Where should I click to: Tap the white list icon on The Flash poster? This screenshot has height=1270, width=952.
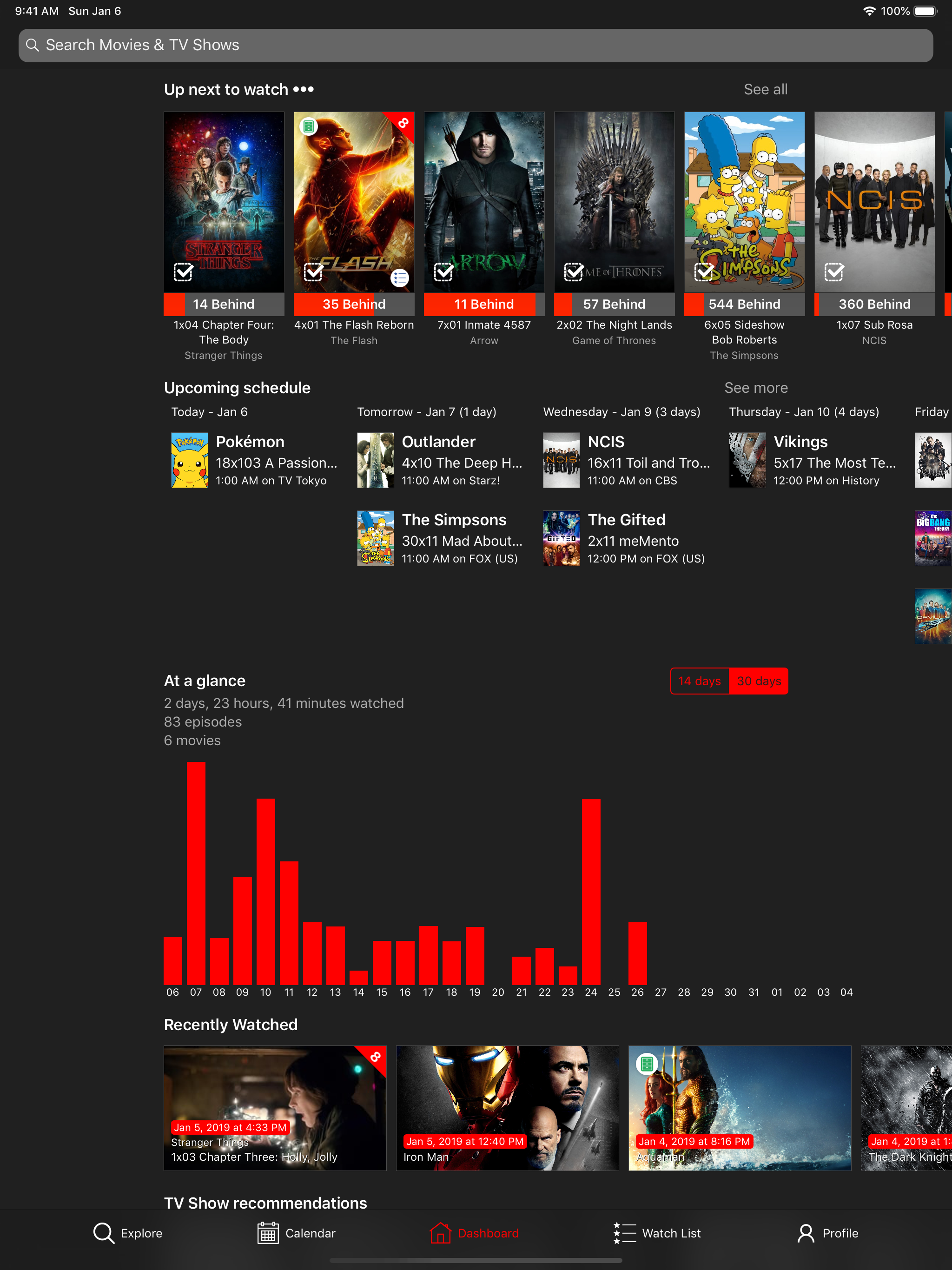coord(400,278)
